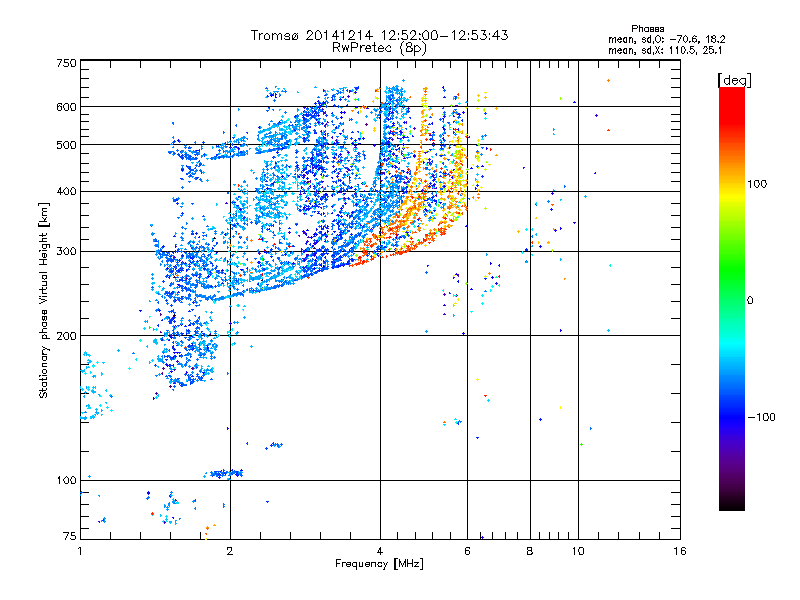Select the "mean, sd,X: 110.5, 25.1" line
Image resolution: width=800 pixels, height=600 pixels.
665,50
